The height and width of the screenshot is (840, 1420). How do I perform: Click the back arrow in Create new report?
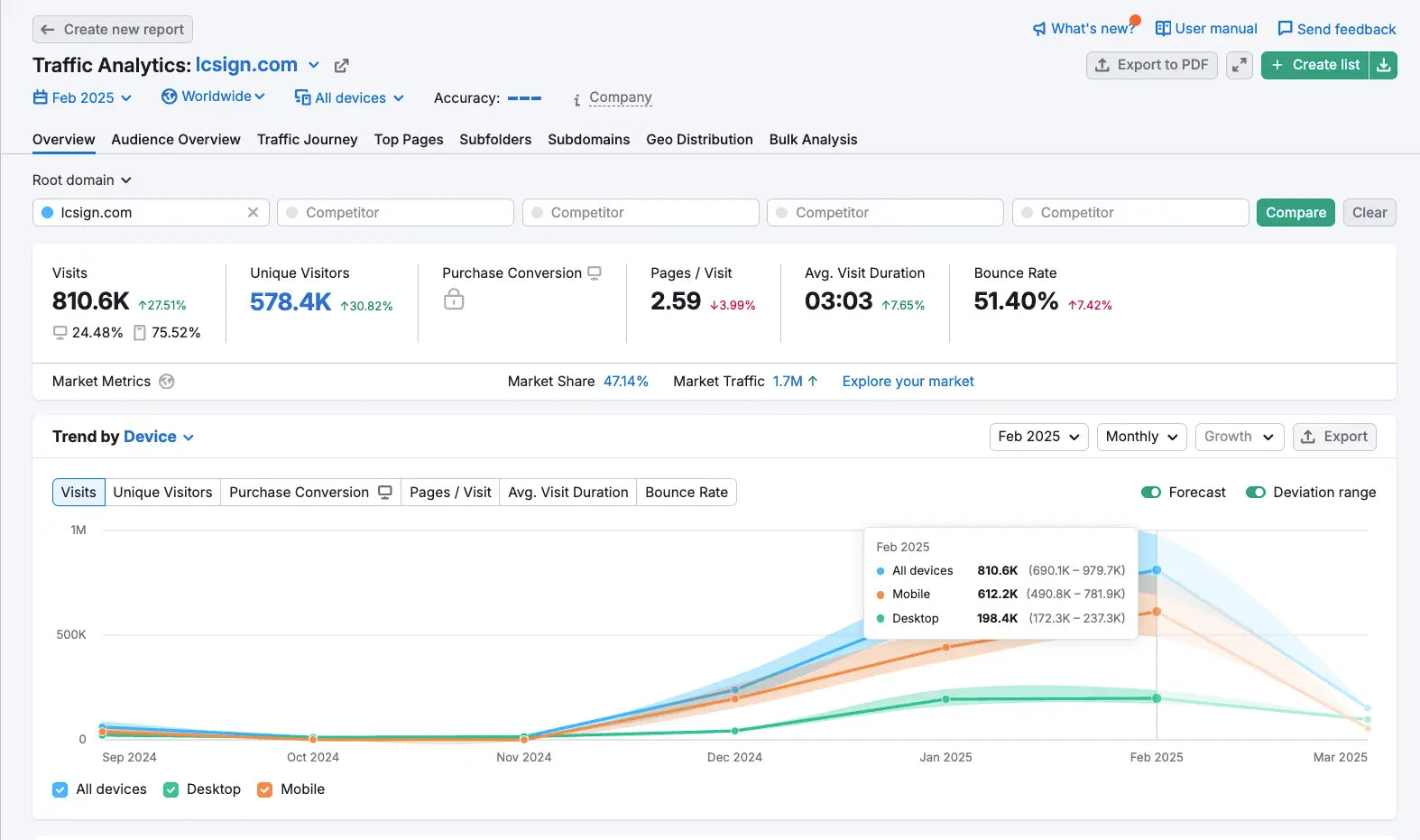(48, 30)
